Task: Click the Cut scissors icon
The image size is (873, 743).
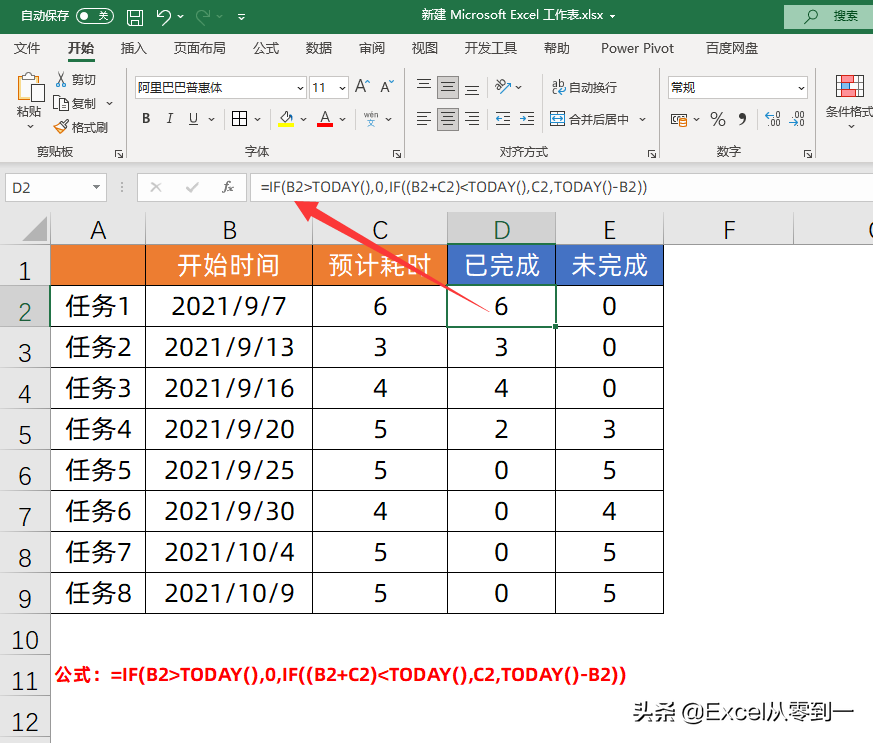Action: (61, 79)
